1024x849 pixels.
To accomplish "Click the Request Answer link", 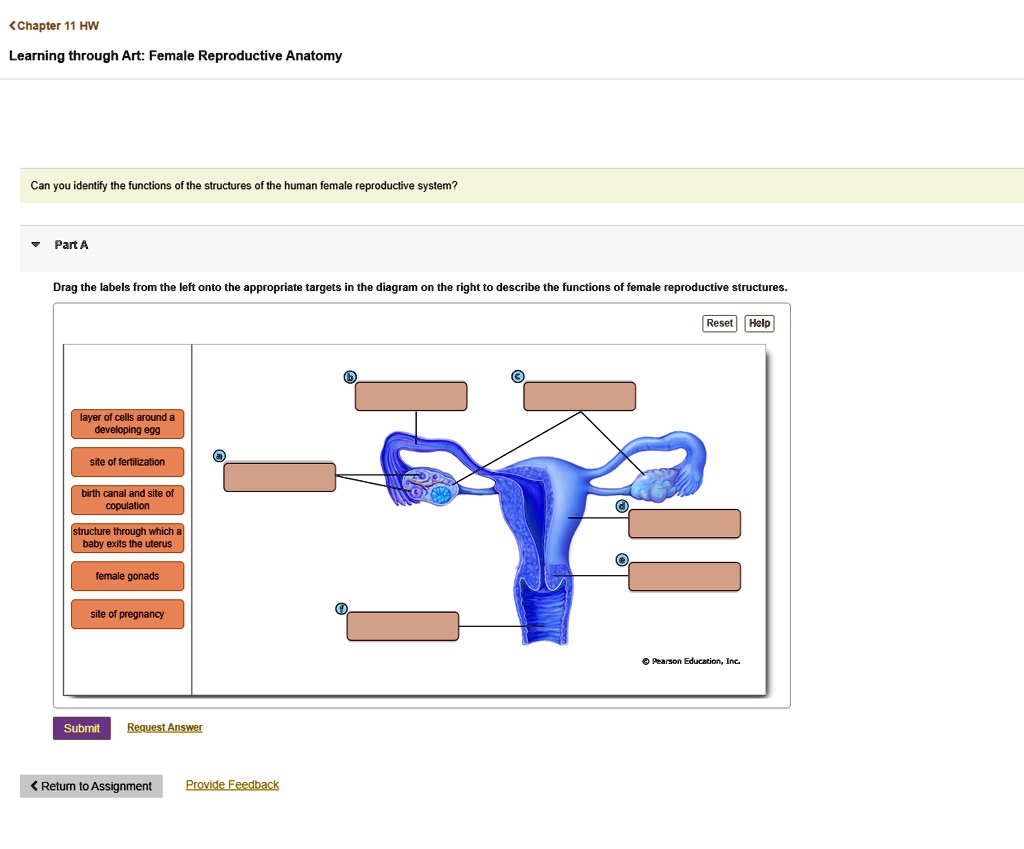I will [x=164, y=728].
